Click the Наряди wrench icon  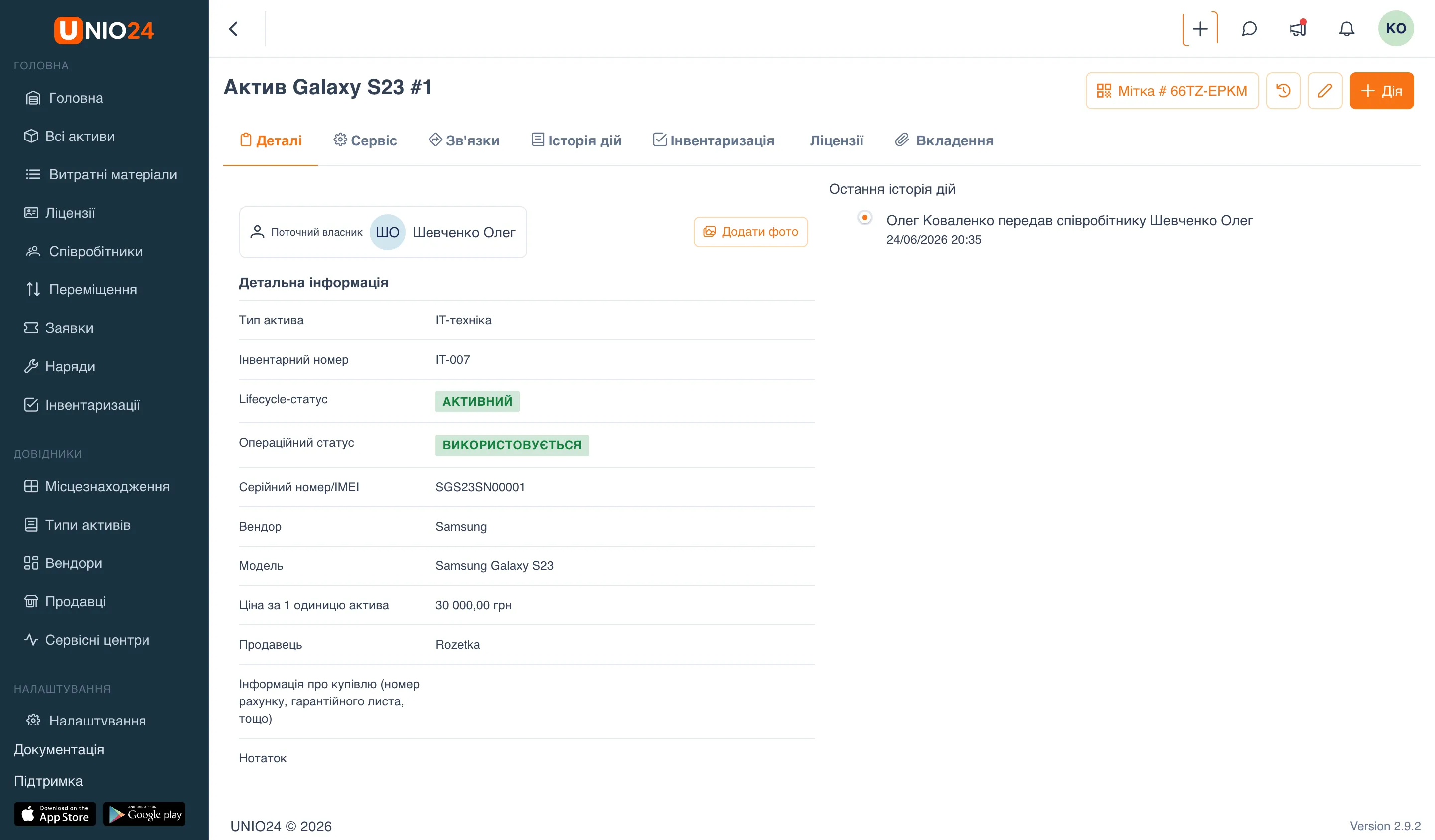[x=31, y=366]
